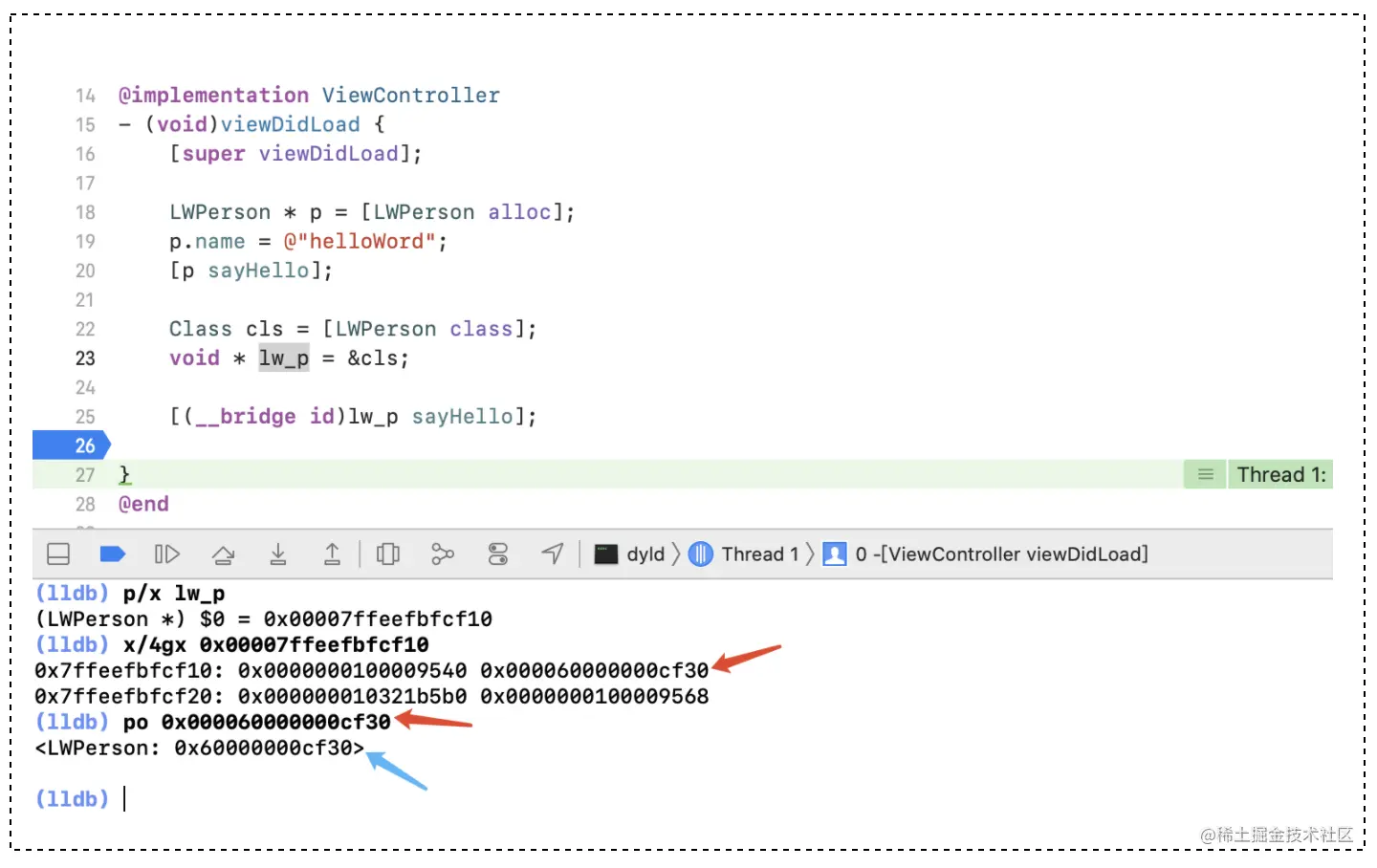The height and width of the screenshot is (868, 1377).
Task: Open the Debug Memory Graph tool
Action: coord(443,554)
